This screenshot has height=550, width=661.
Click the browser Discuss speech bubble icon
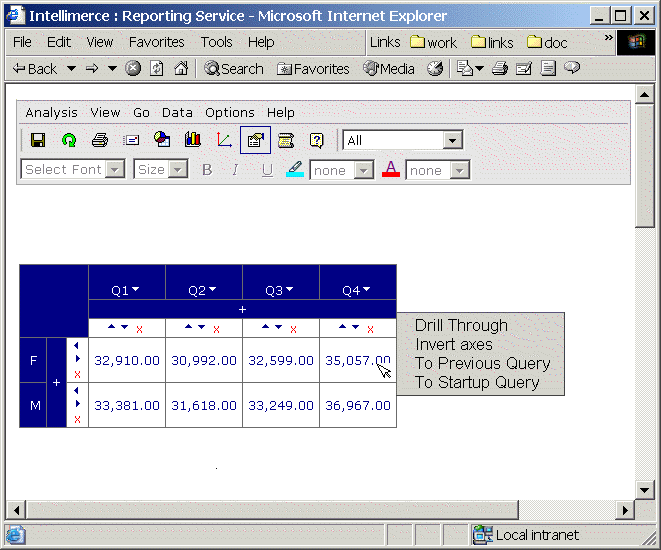(572, 68)
